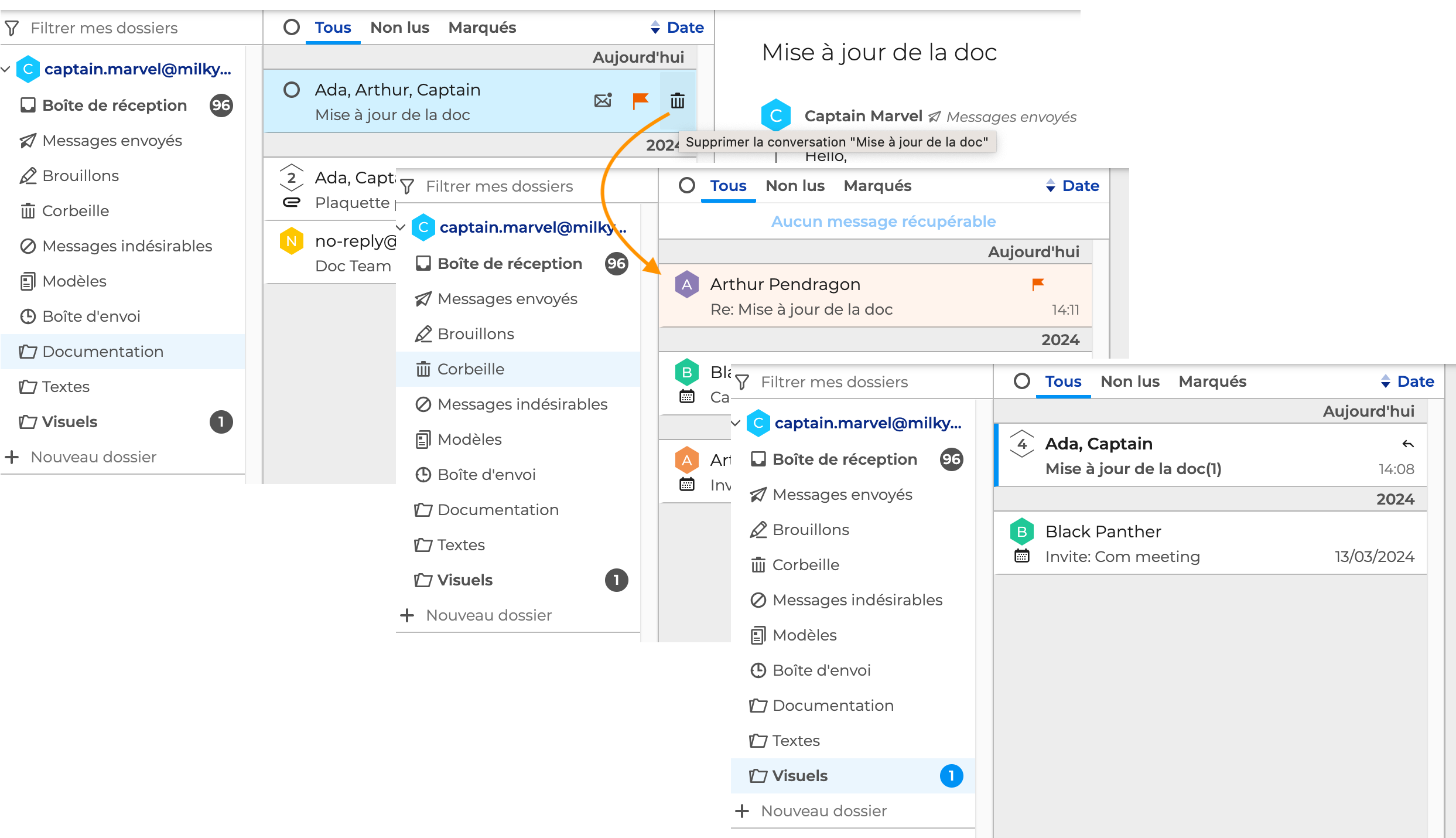Screen dimensions: 1456x838
Task: Click the plus icon next to bottom-right Nouveau dossier
Action: point(742,811)
